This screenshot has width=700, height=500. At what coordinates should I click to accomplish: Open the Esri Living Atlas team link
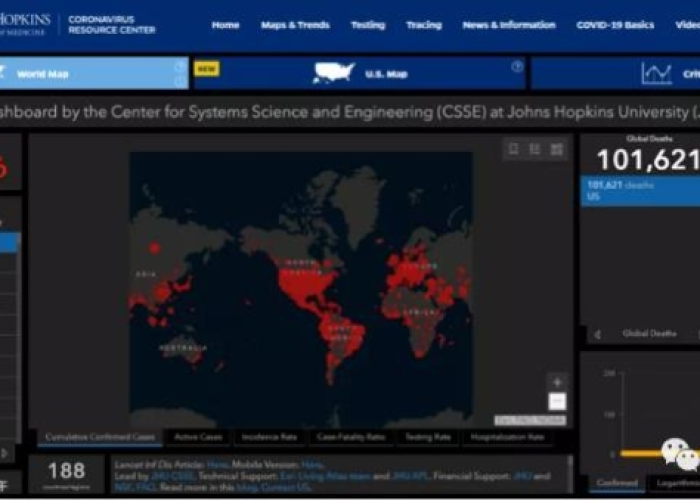[x=325, y=476]
